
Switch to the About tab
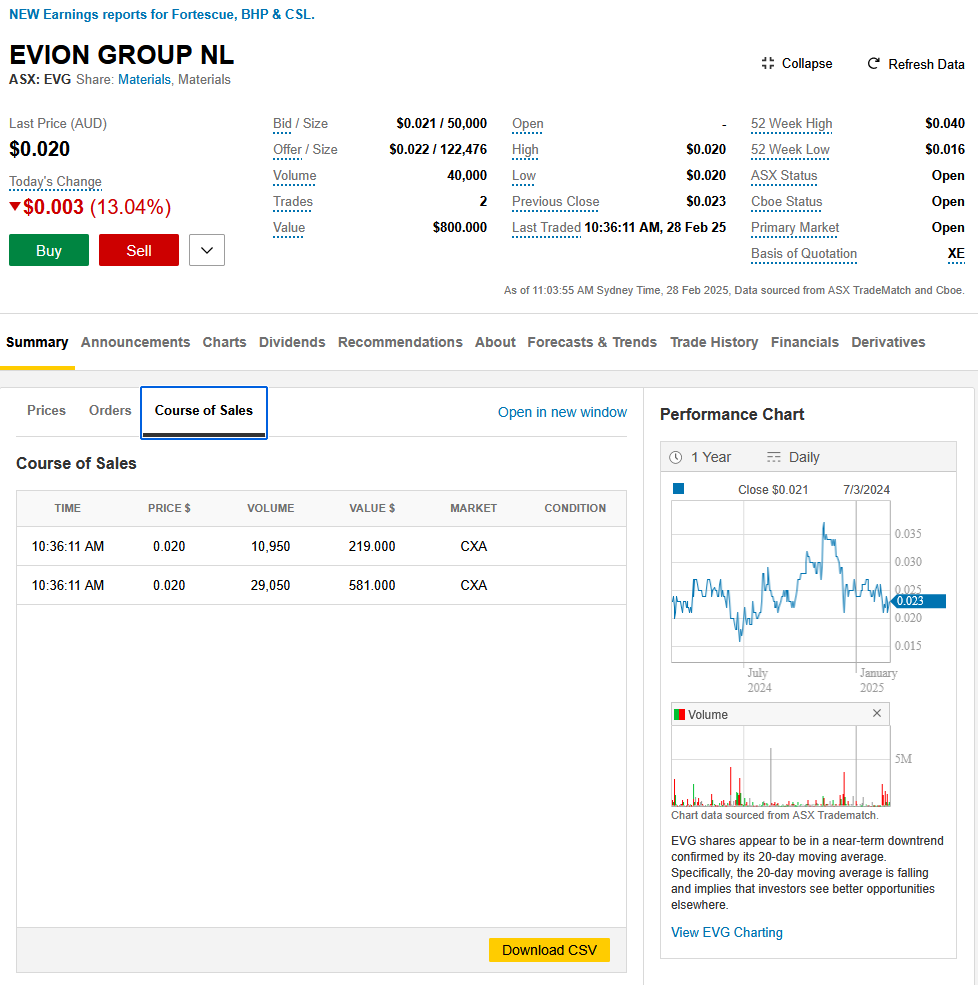coord(495,342)
